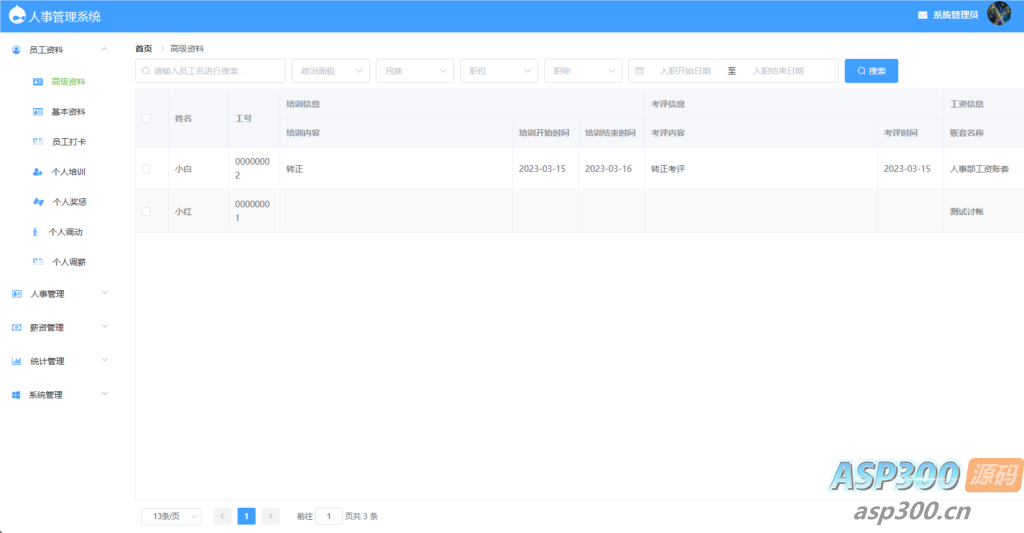Click the mail envelope icon in header
The width and height of the screenshot is (1024, 533).
(x=922, y=15)
